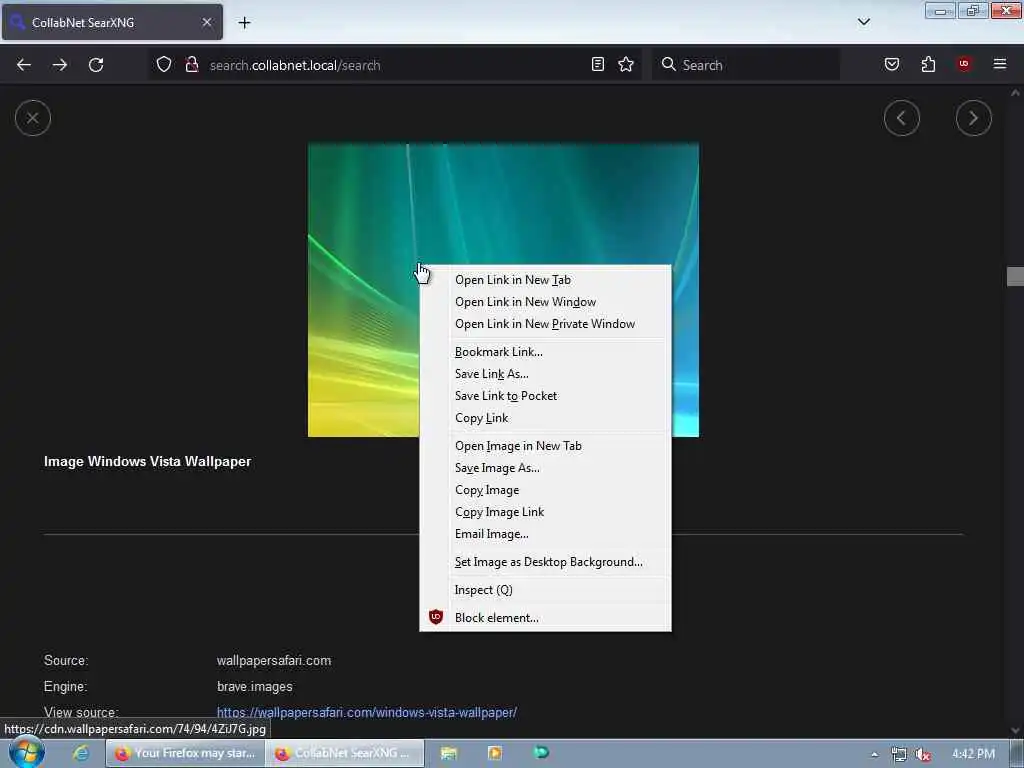Image resolution: width=1024 pixels, height=768 pixels.
Task: Close the image detail view with X
Action: [33, 118]
